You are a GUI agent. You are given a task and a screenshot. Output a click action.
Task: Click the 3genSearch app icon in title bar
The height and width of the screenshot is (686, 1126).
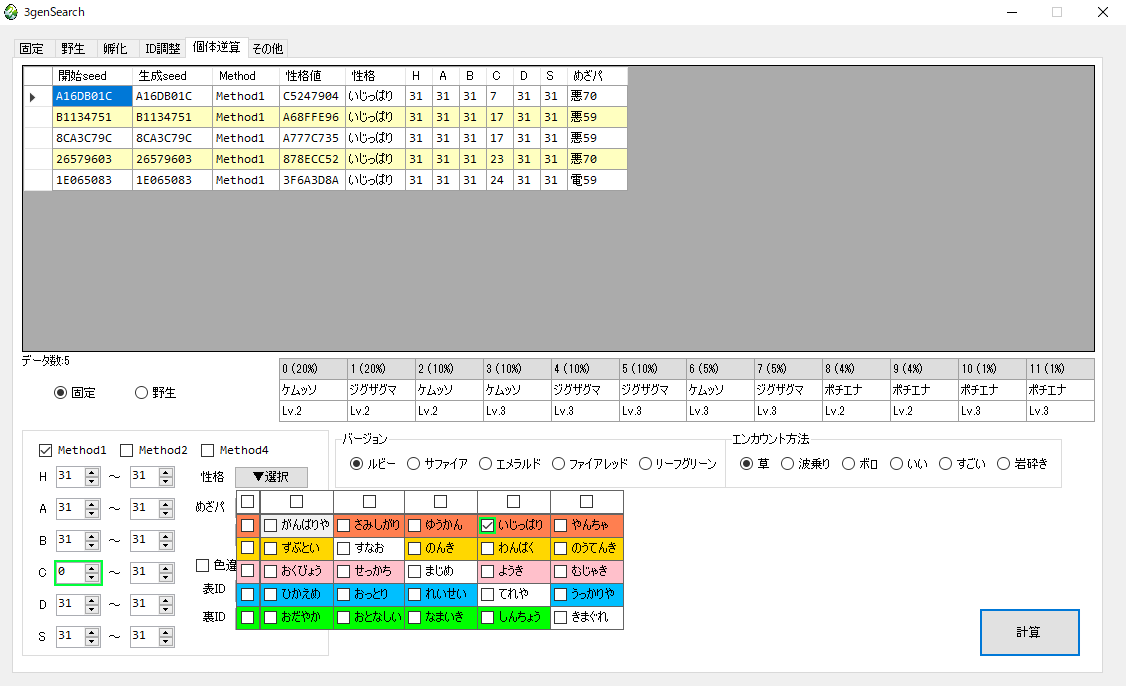click(x=11, y=12)
